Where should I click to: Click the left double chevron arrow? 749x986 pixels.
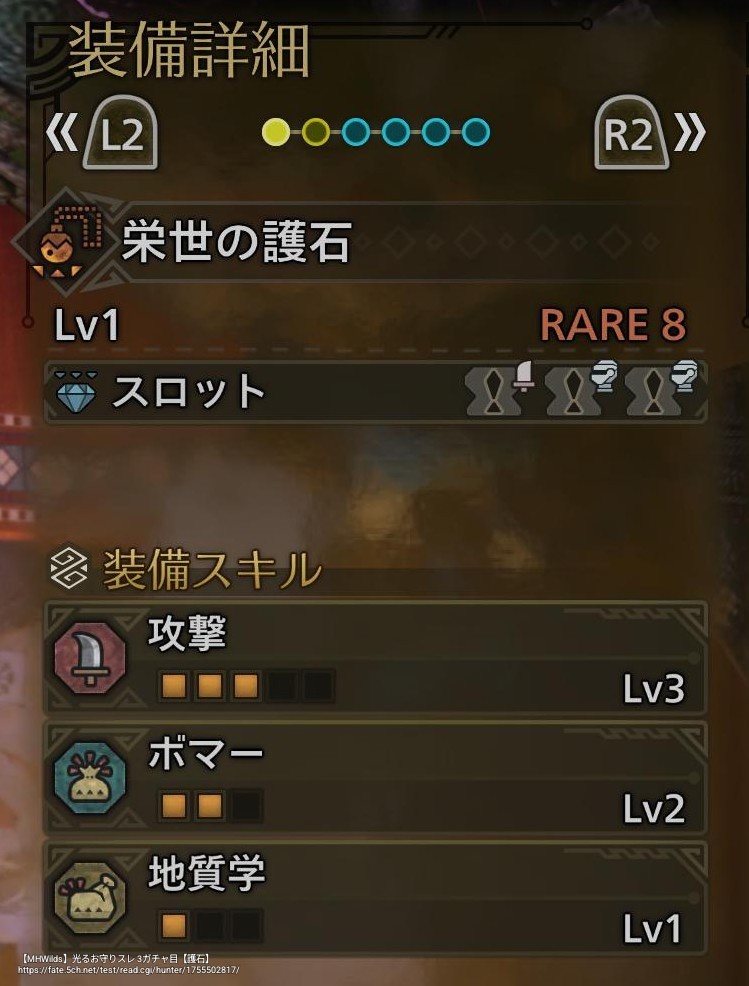[62, 133]
